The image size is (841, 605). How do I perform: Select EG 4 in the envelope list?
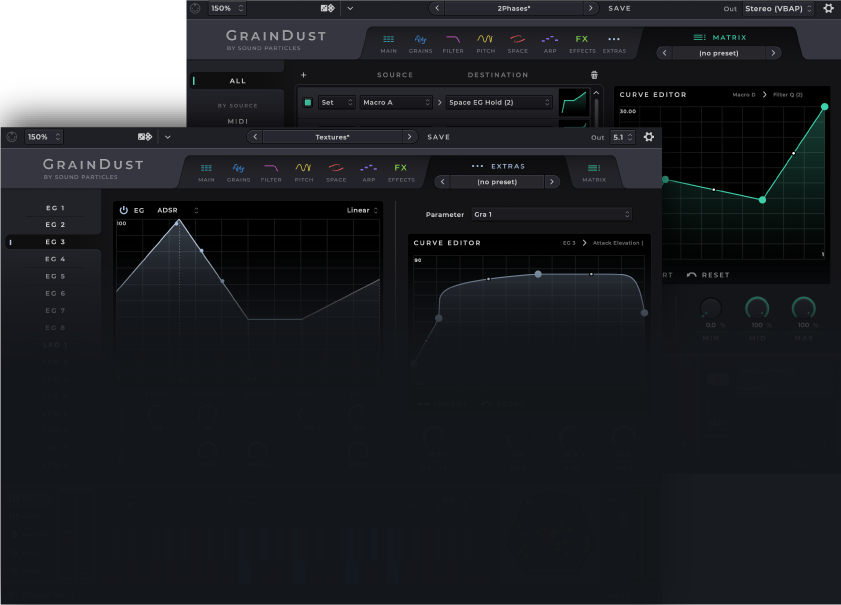55,259
